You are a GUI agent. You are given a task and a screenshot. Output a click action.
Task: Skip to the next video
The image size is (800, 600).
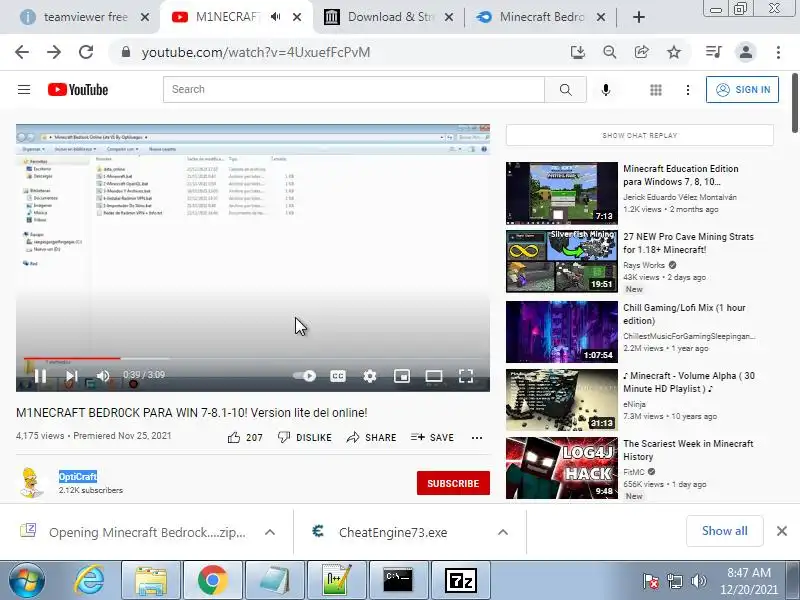pyautogui.click(x=71, y=377)
